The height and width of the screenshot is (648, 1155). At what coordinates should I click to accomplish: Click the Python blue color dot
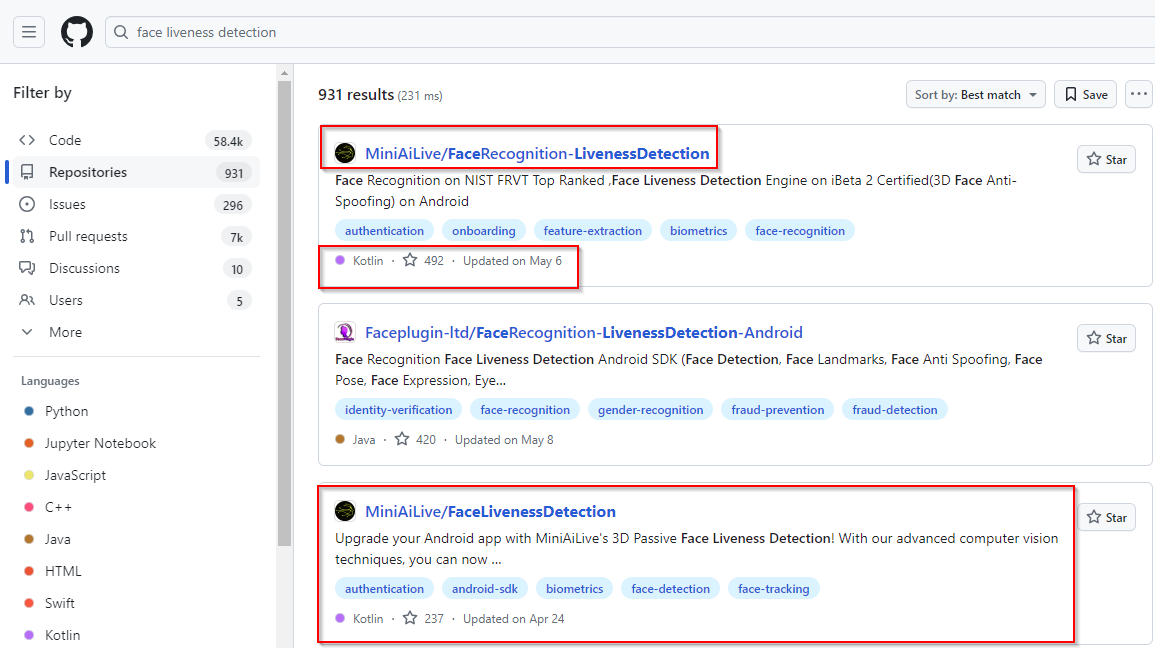click(x=29, y=411)
